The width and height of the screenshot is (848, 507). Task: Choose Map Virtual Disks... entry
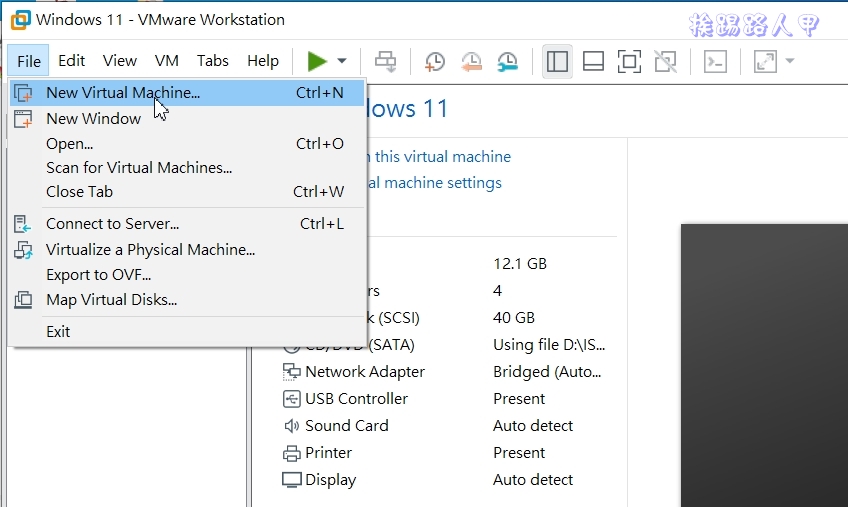(x=187, y=300)
